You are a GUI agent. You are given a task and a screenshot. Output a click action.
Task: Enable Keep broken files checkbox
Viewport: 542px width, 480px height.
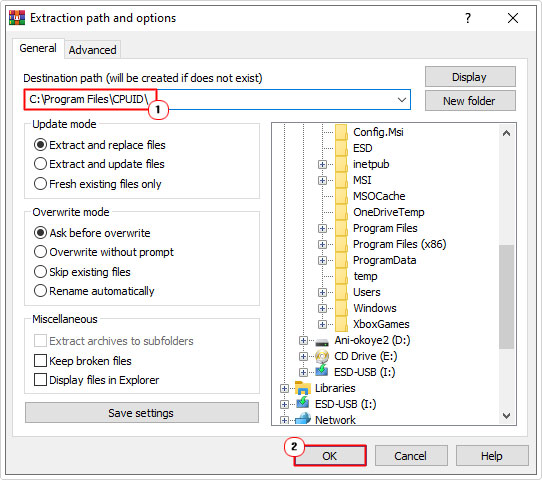point(83,361)
